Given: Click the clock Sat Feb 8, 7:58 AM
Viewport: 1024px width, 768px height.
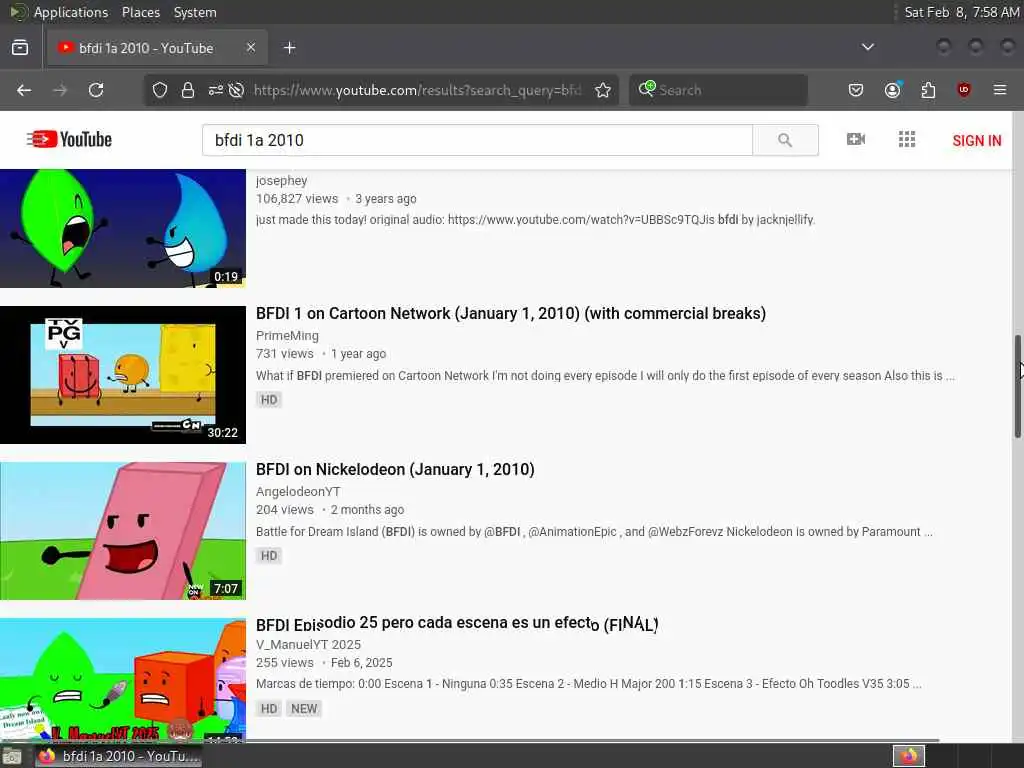Looking at the screenshot, I should click(962, 12).
